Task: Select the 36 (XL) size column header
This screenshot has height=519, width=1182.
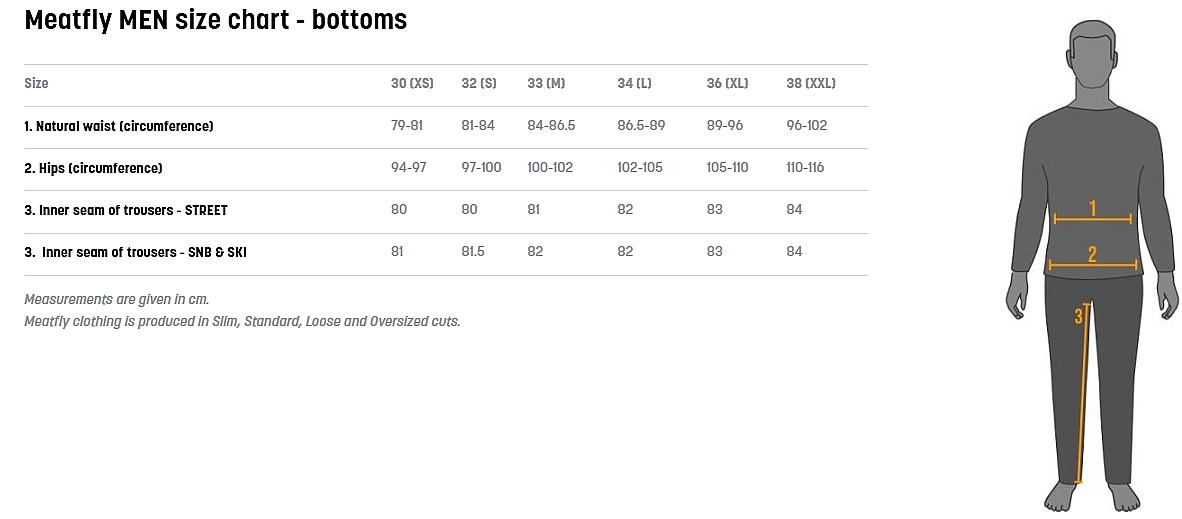Action: click(727, 83)
